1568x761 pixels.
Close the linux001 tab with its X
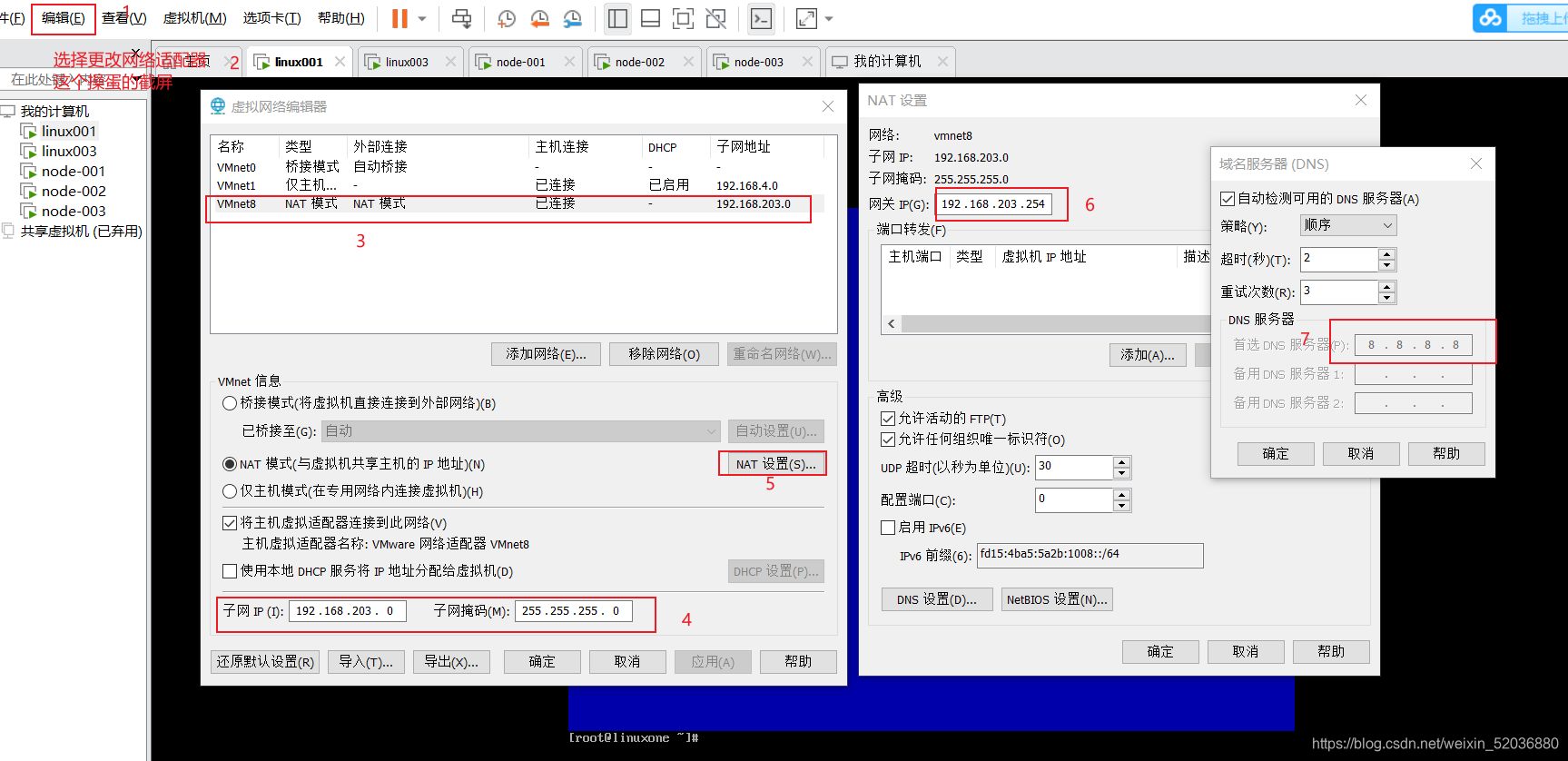pyautogui.click(x=340, y=62)
